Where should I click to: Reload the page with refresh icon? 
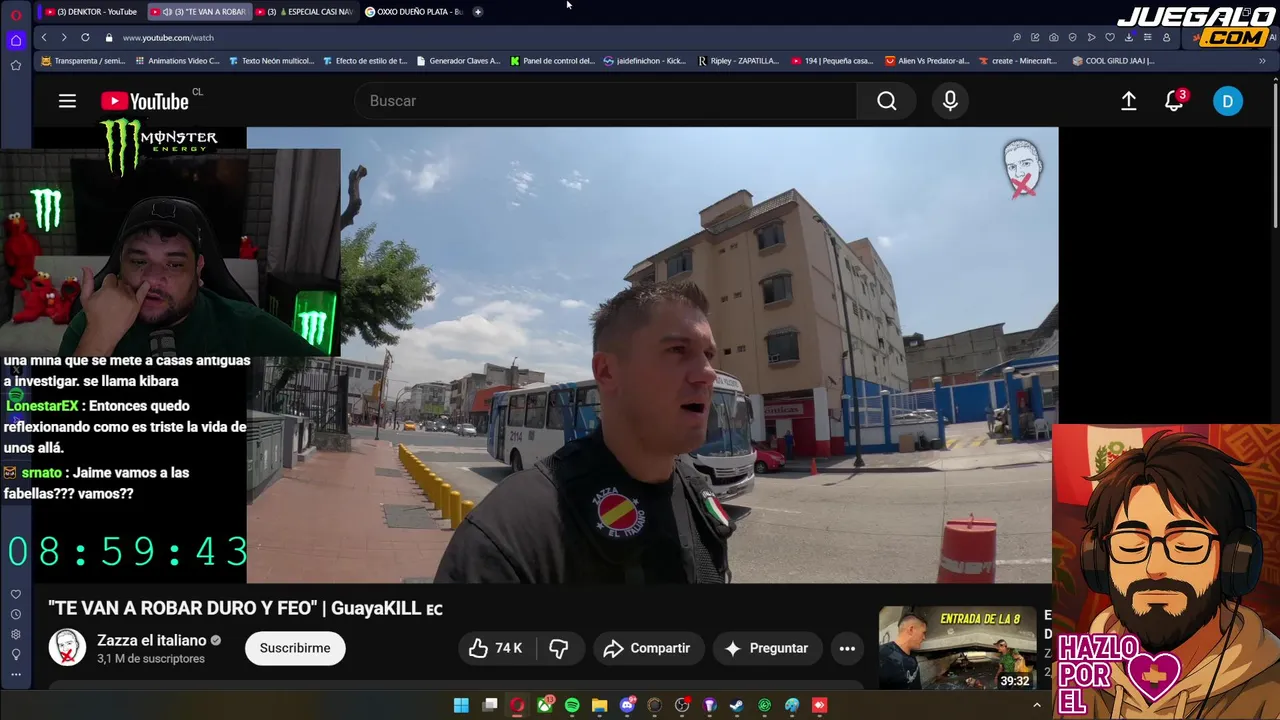tap(85, 37)
